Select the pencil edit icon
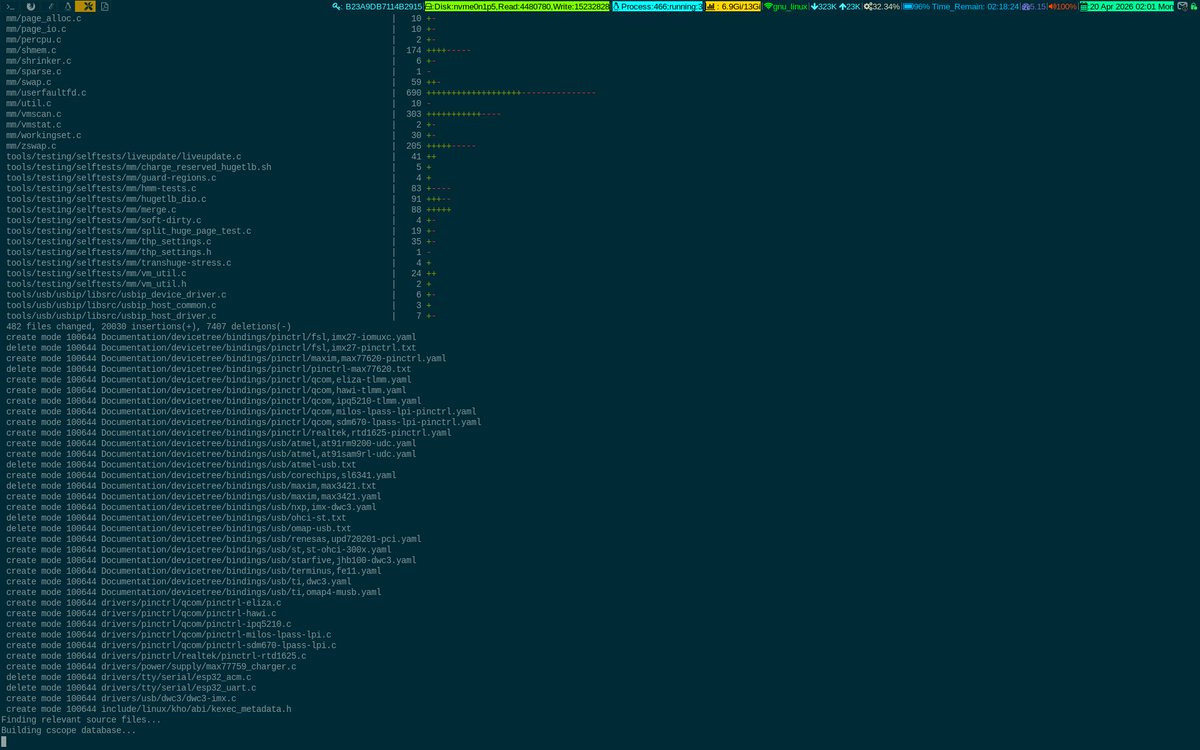 (x=51, y=6)
